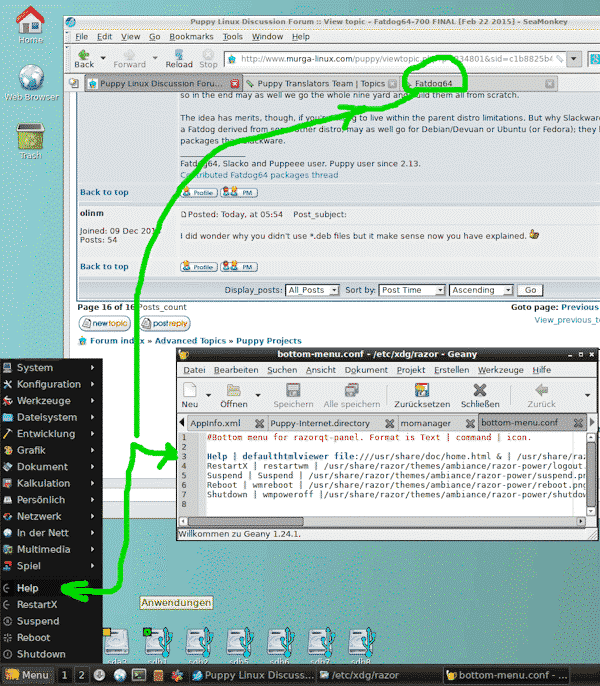600x686 pixels.
Task: Open the sdb8 USB drive icon
Action: pos(361,645)
